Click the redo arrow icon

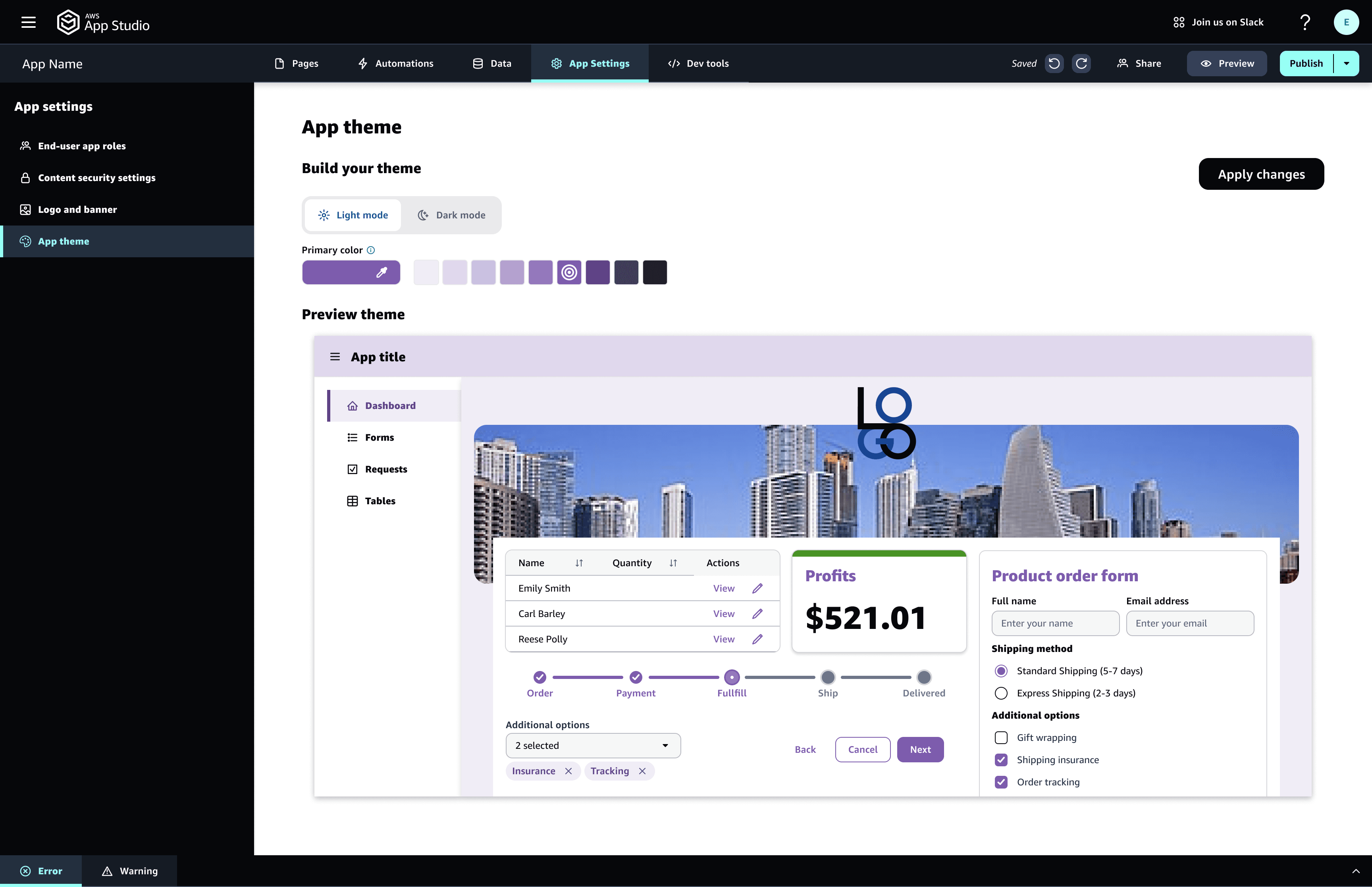pos(1081,64)
